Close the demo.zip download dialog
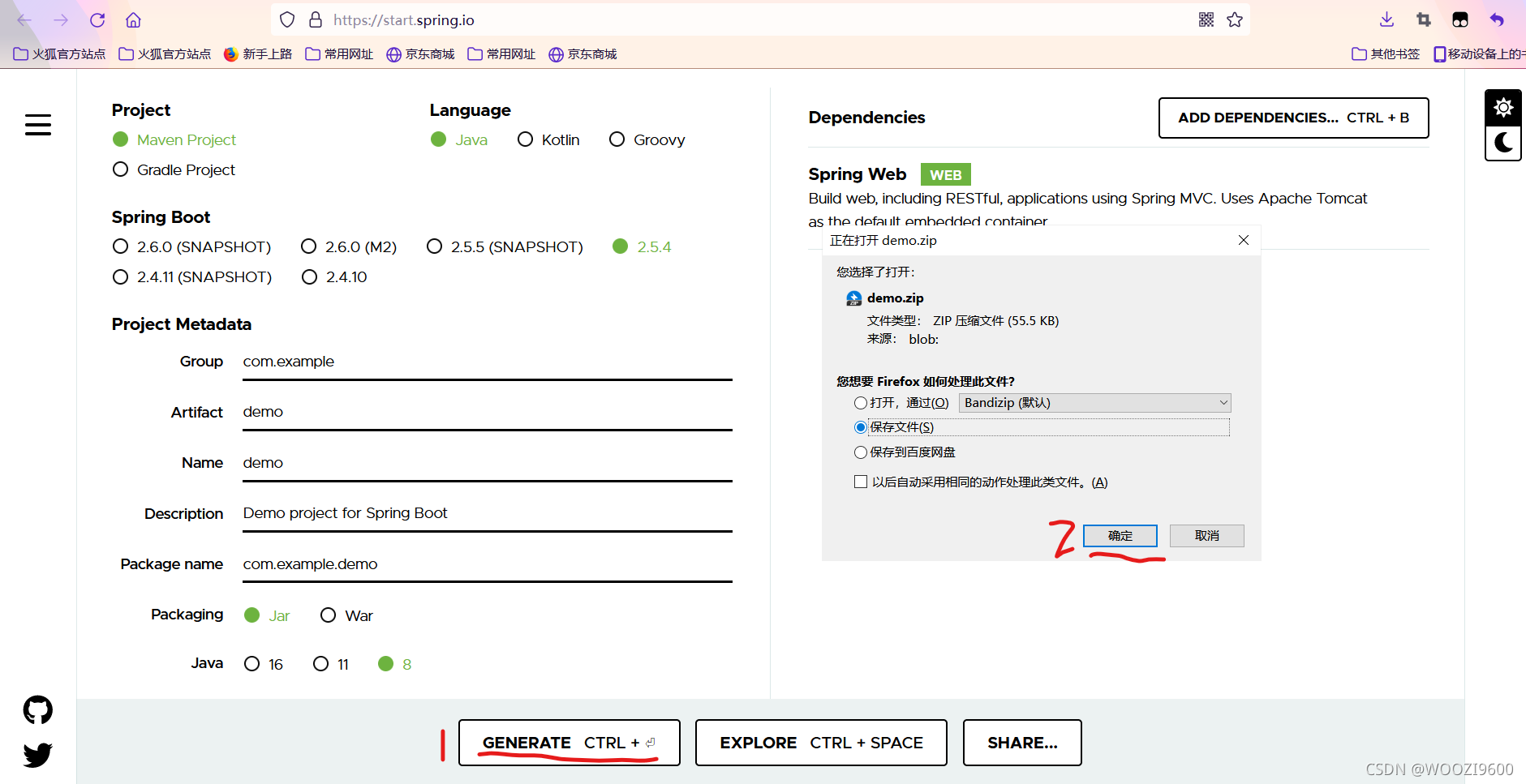Viewport: 1526px width, 784px height. point(1244,240)
